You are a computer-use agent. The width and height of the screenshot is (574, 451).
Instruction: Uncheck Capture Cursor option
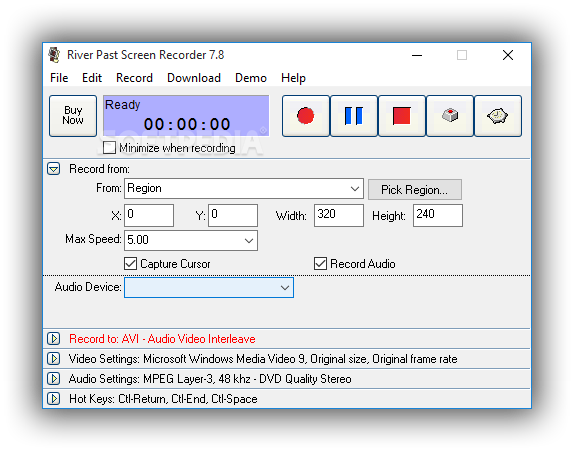130,264
